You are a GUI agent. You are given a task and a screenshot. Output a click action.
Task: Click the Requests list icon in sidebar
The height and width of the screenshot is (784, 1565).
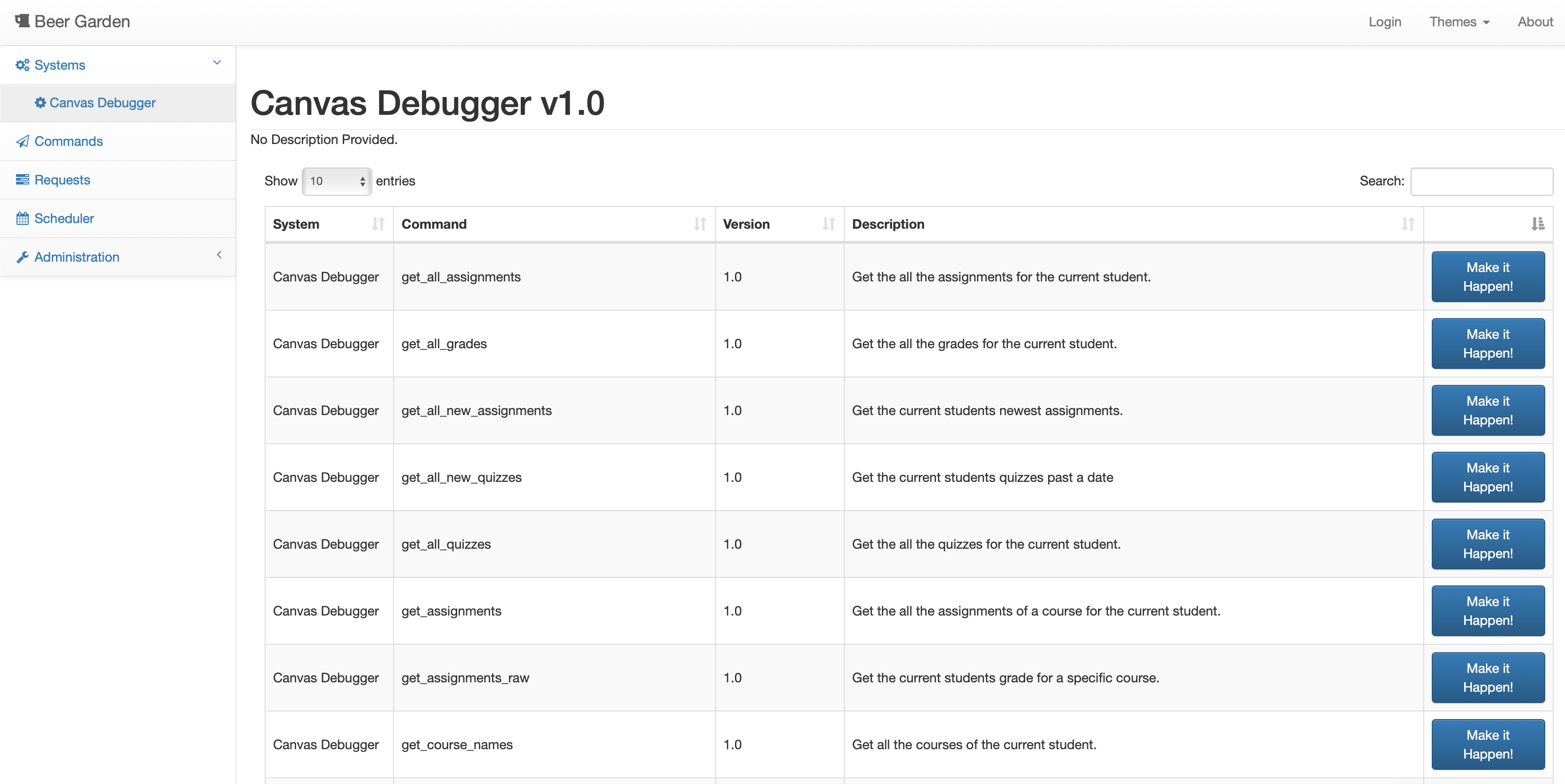tap(23, 180)
